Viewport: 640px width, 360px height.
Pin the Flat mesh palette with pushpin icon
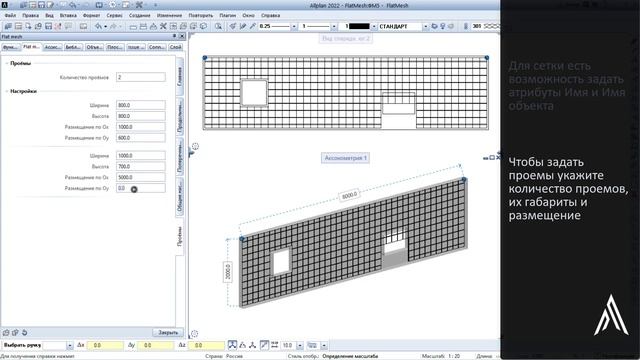tap(174, 36)
